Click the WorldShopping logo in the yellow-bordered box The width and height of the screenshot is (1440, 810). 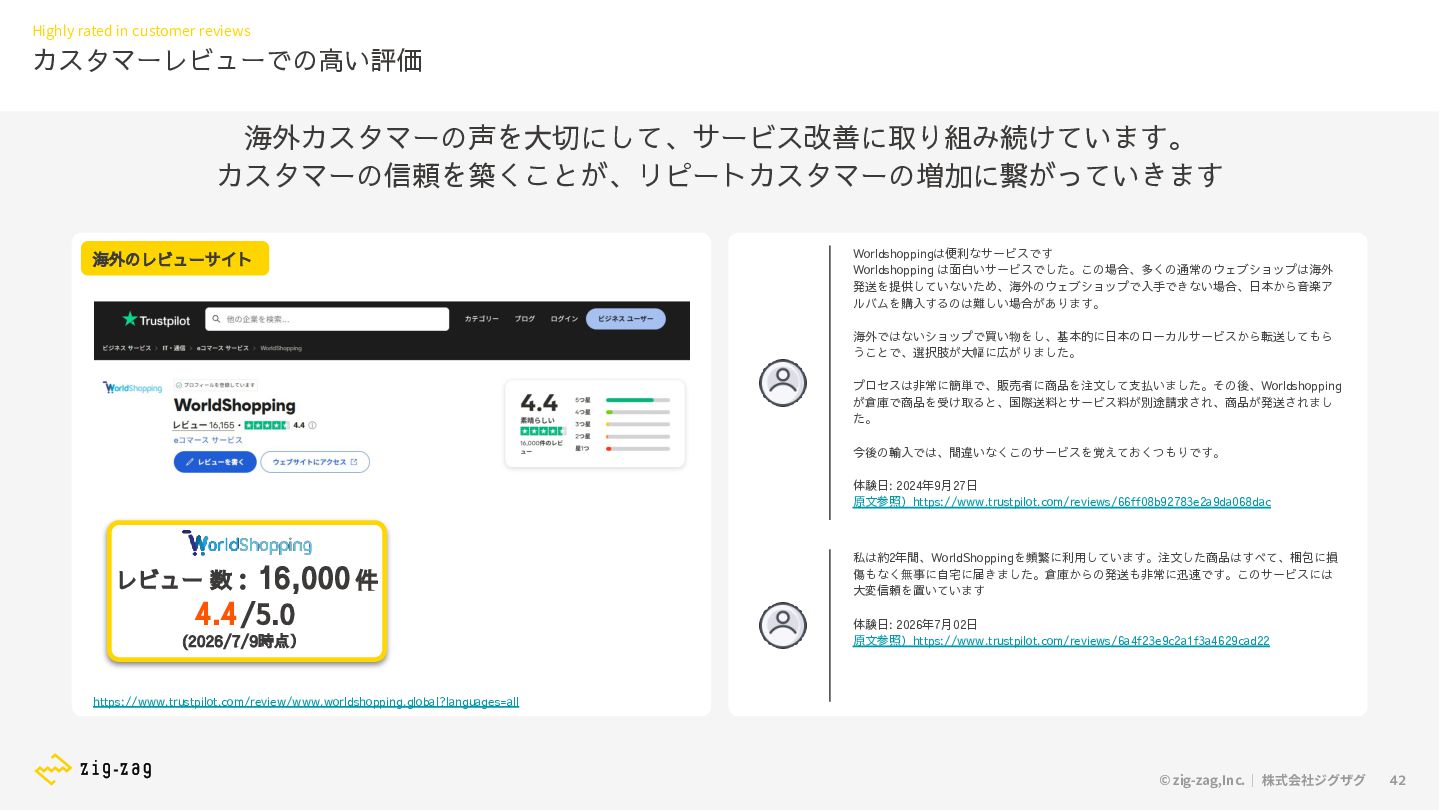[247, 543]
